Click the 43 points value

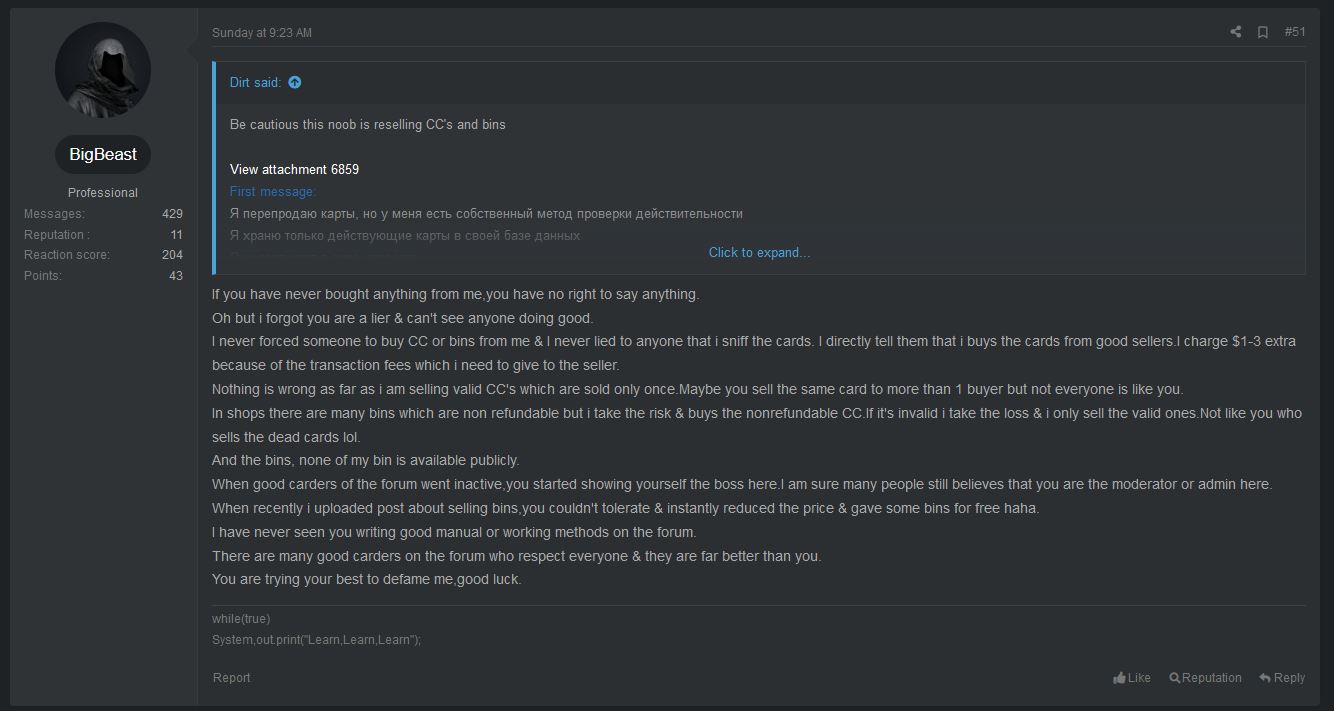click(x=176, y=276)
